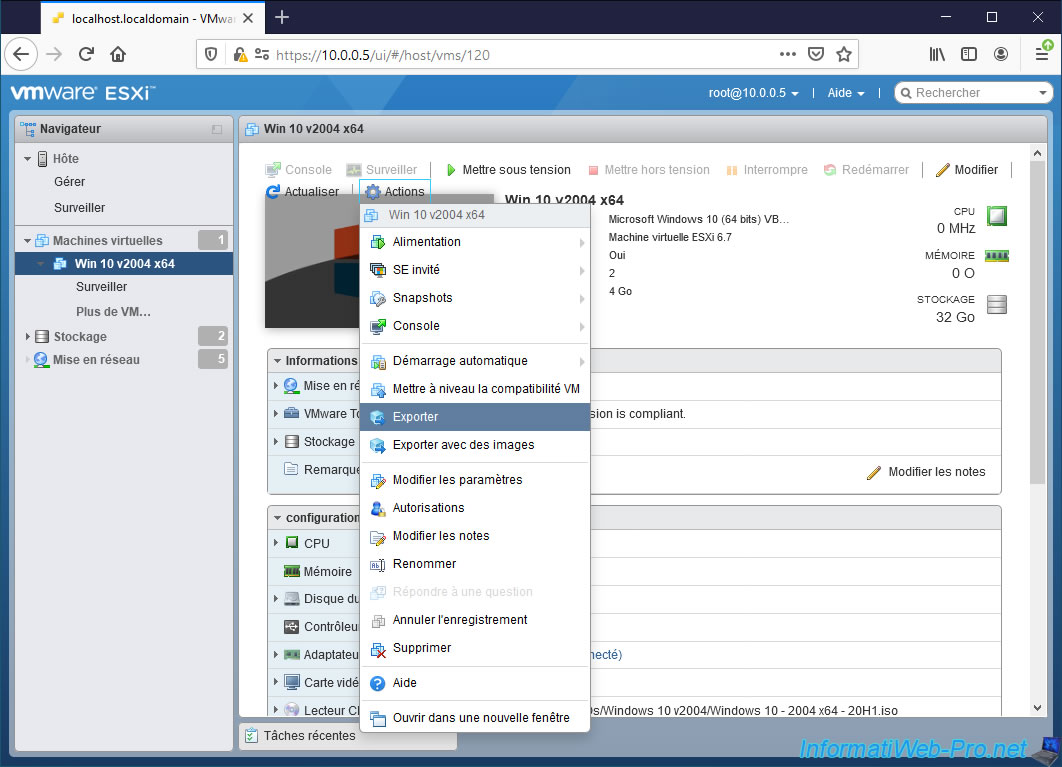Expand the CPU configuration row
The height and width of the screenshot is (767, 1062).
point(276,543)
